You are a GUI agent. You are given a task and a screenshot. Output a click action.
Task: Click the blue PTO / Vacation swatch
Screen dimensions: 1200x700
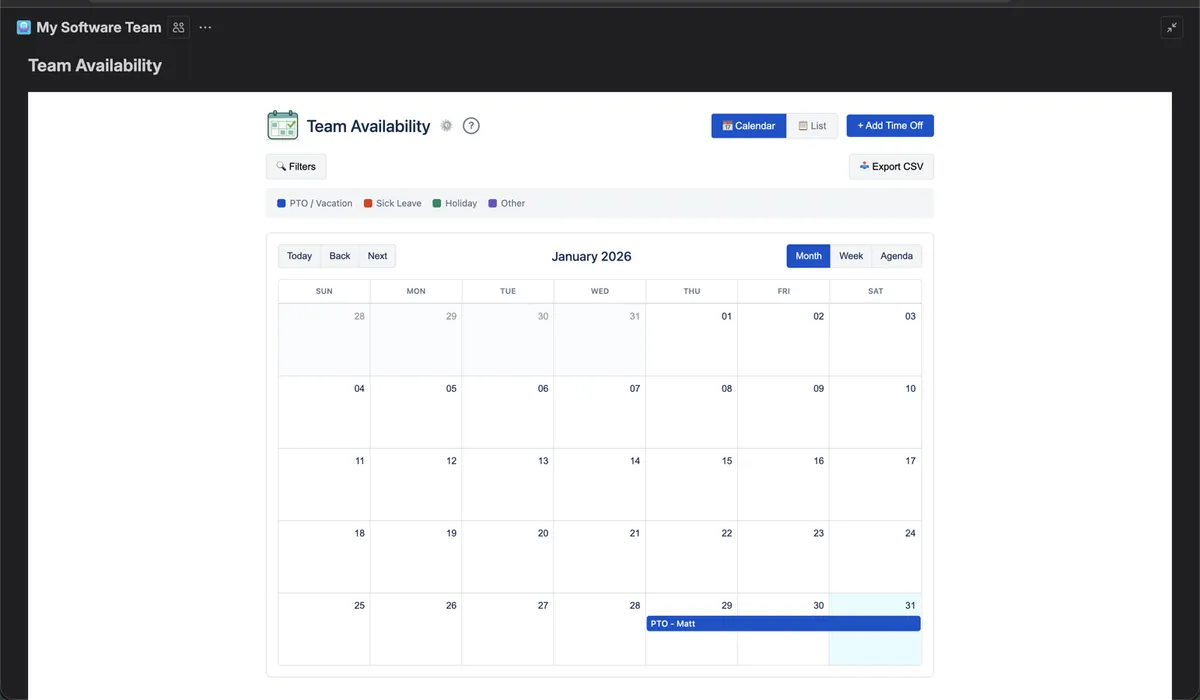281,203
